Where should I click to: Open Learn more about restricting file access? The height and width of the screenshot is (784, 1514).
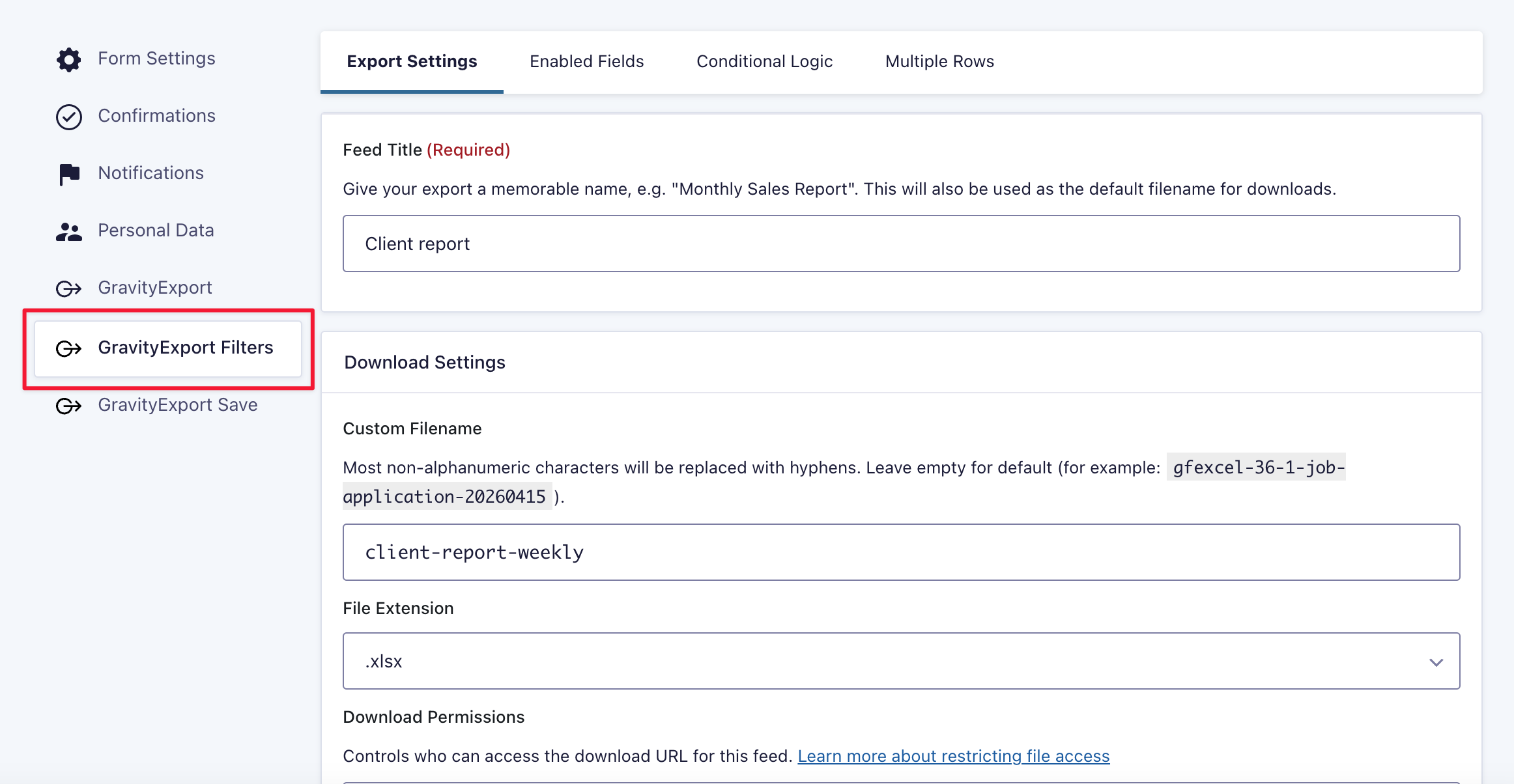tap(953, 756)
